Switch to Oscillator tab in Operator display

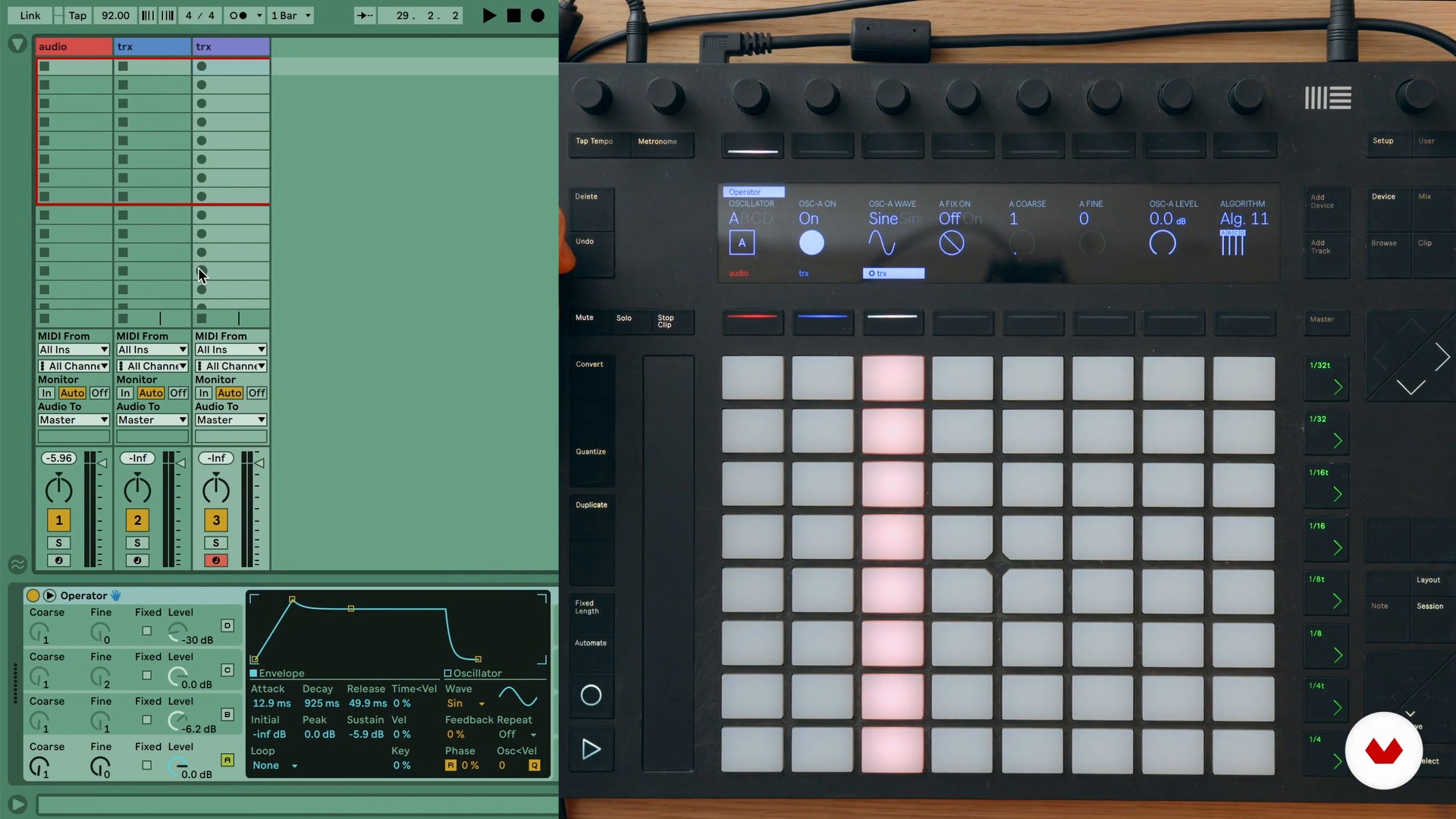[472, 673]
